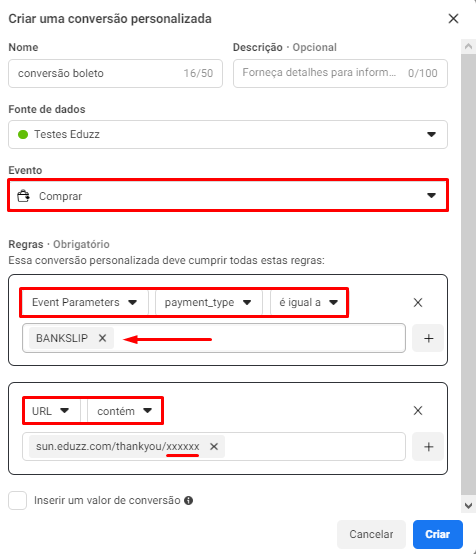
Task: Click the Cancelar button
Action: [371, 534]
